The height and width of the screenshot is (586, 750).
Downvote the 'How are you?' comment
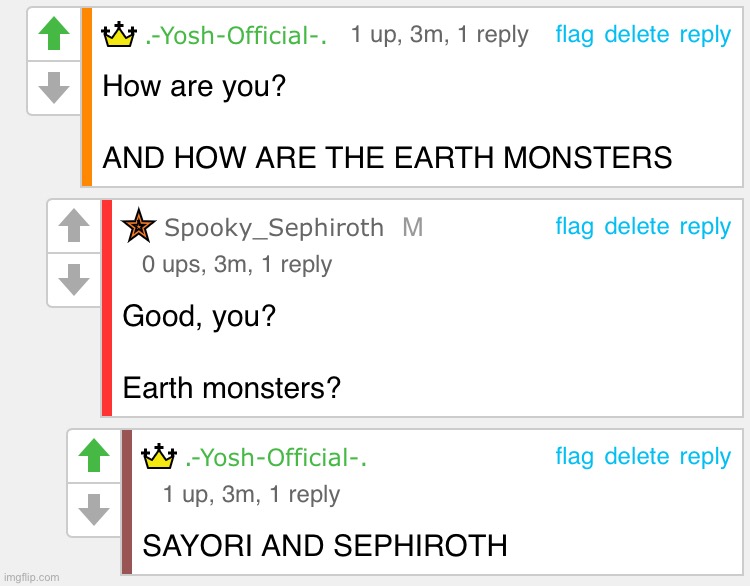point(53,88)
